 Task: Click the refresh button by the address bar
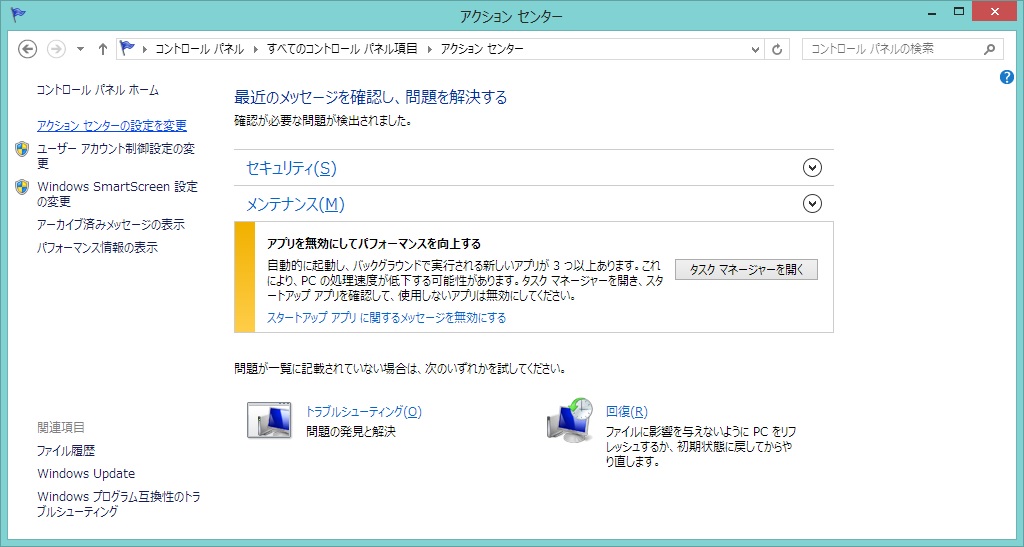(776, 49)
